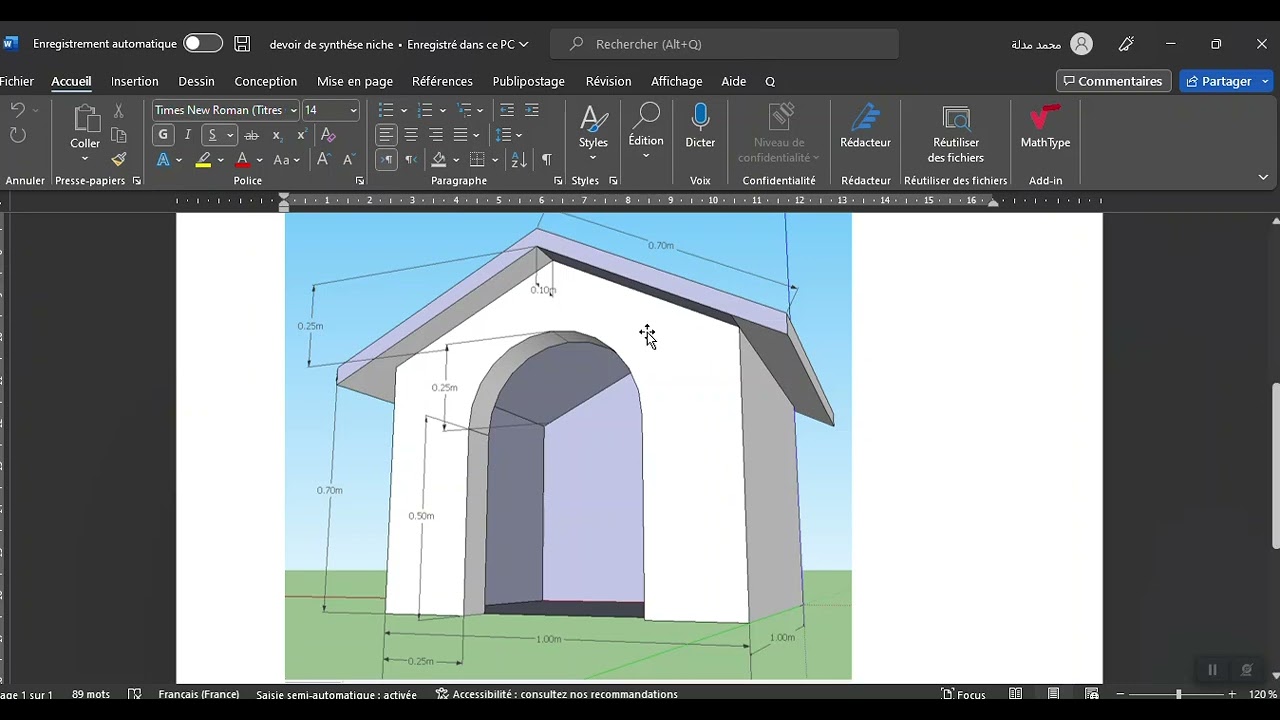This screenshot has height=720, width=1280.
Task: Open the font name dropdown
Action: [293, 110]
